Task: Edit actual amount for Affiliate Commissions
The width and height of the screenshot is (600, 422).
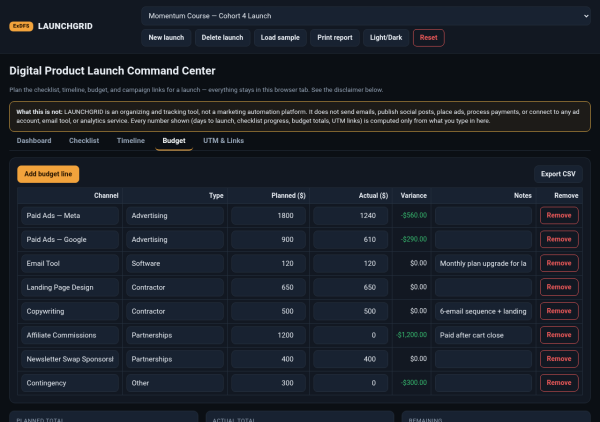Action: tap(351, 335)
